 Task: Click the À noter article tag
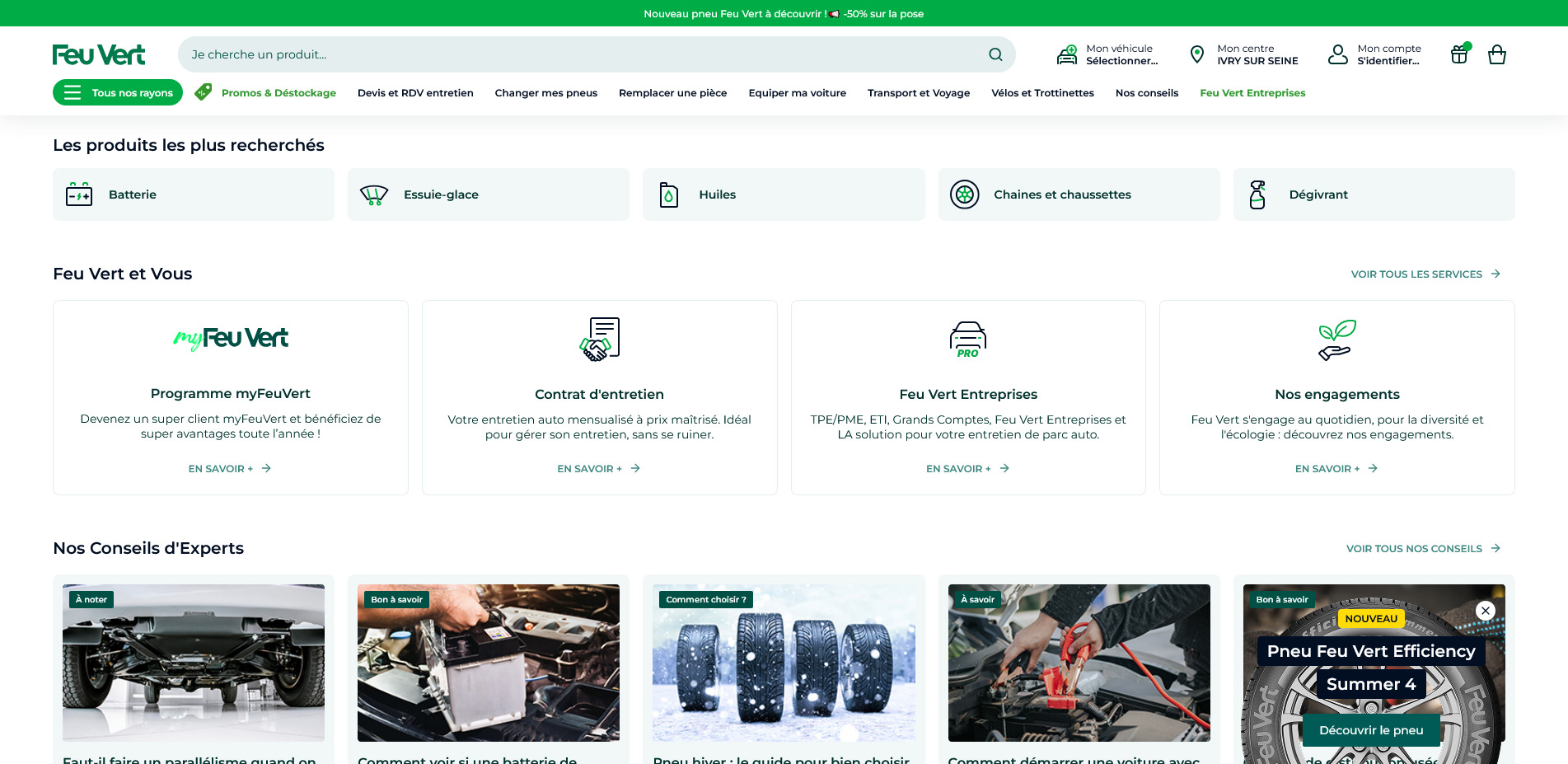tap(91, 599)
